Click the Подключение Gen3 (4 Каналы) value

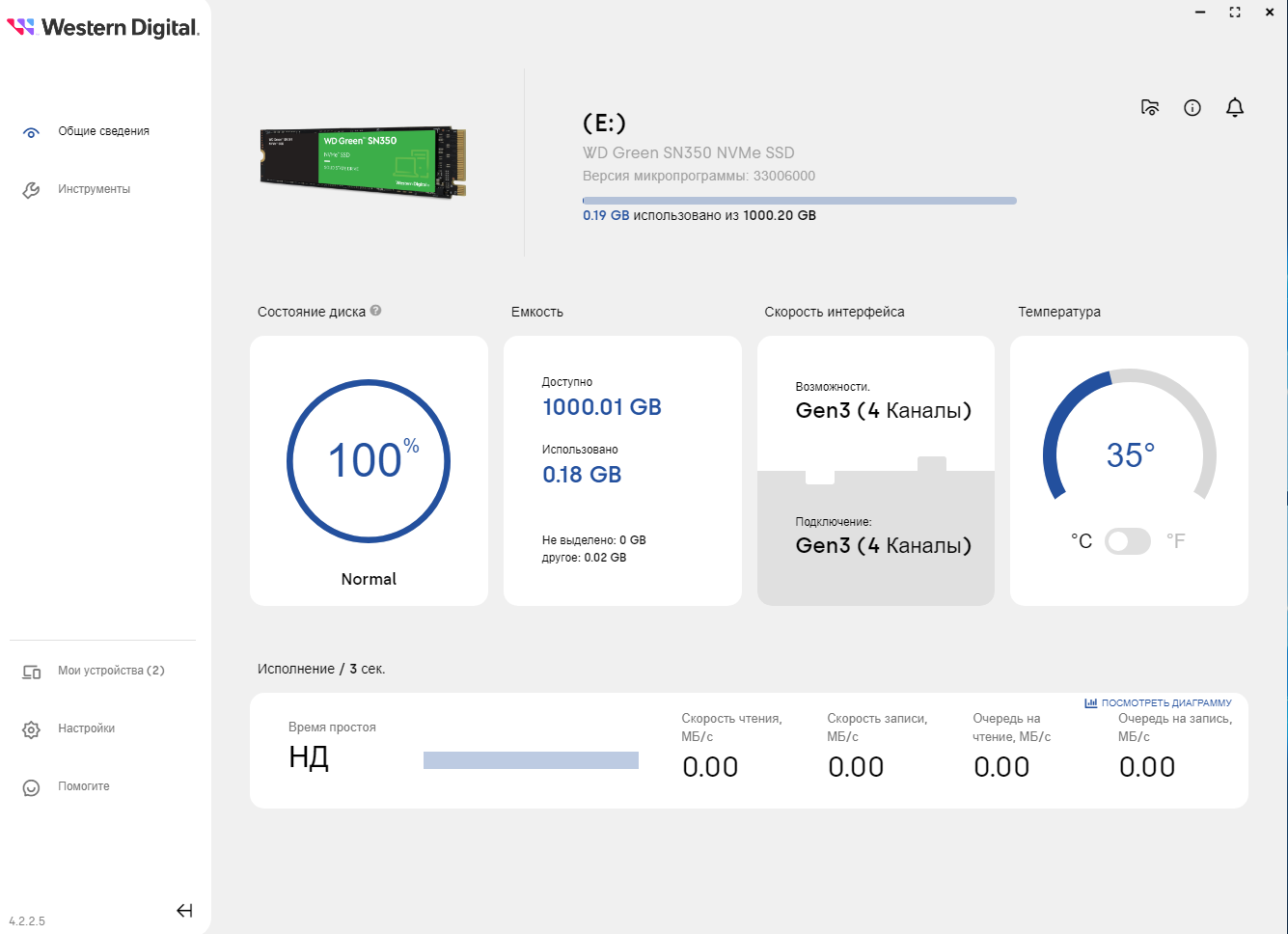(884, 545)
